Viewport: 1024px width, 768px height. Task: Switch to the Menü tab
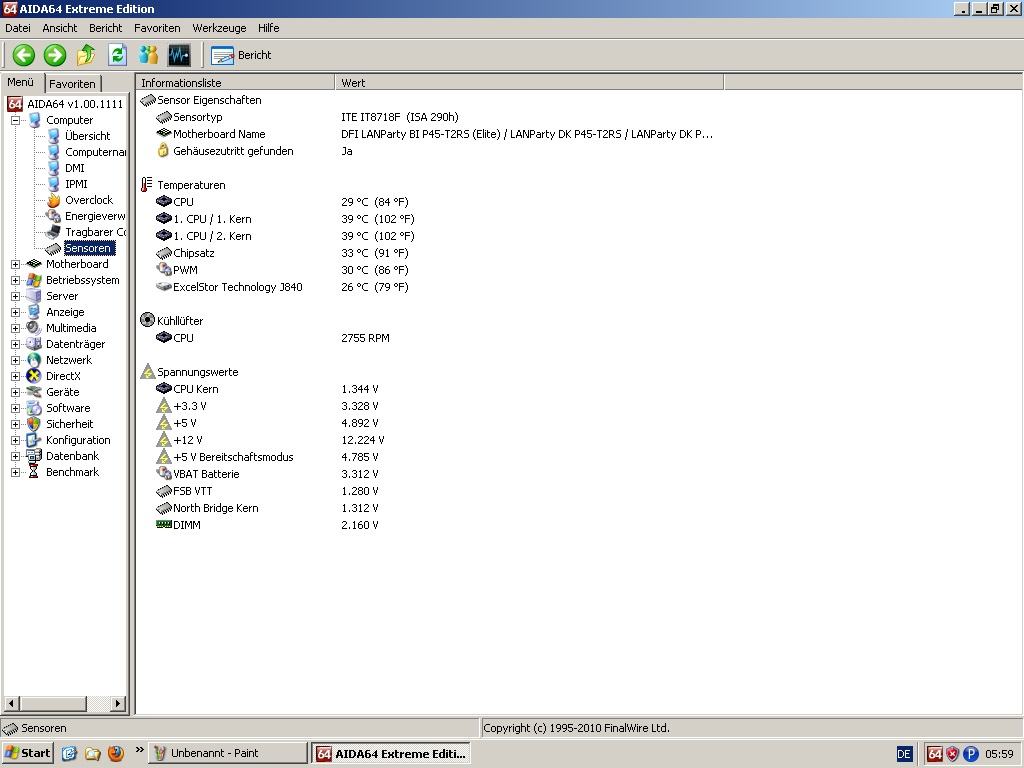[x=21, y=82]
